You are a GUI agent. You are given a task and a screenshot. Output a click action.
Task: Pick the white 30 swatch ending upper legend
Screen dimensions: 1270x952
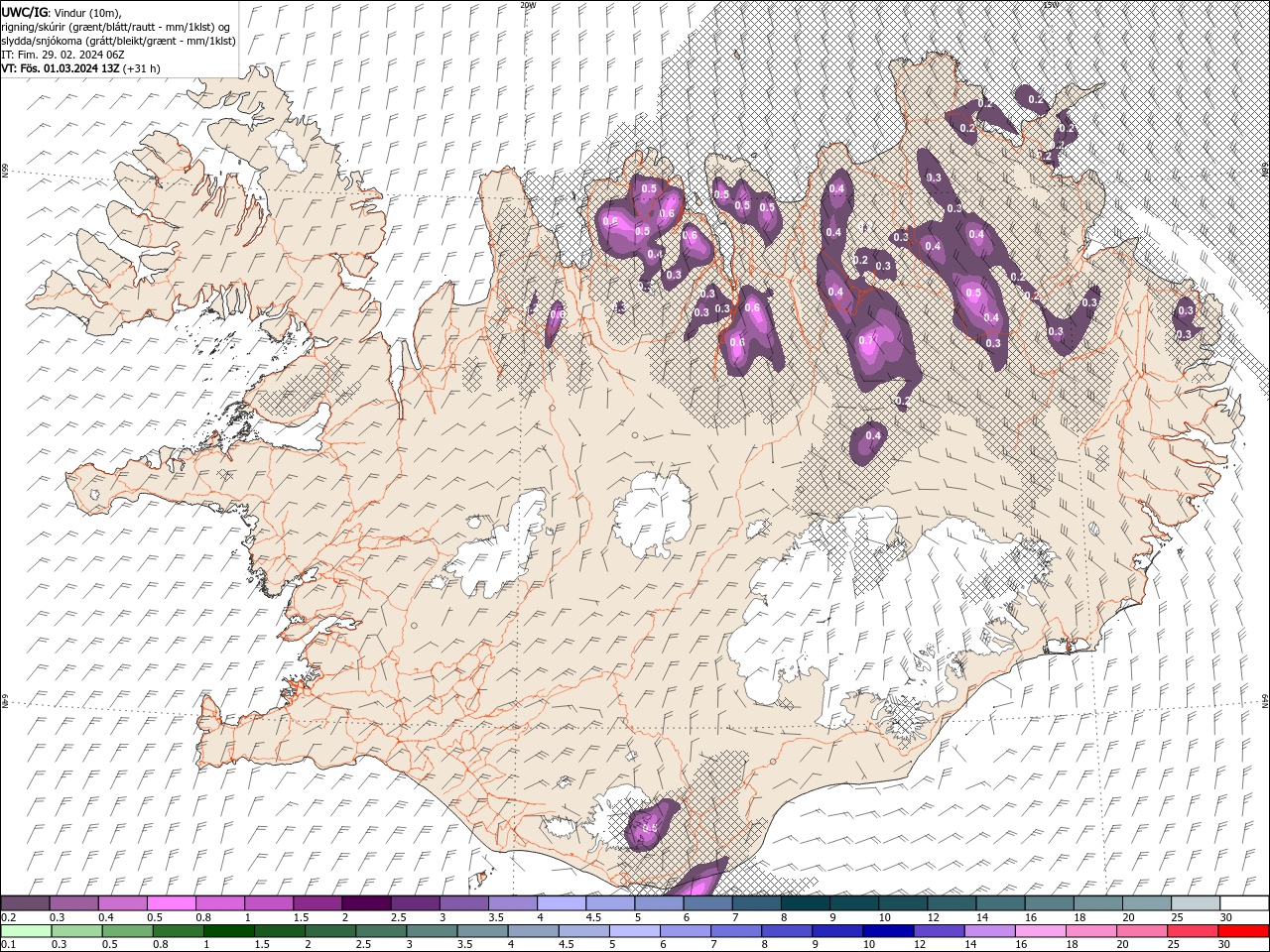coord(1244,903)
